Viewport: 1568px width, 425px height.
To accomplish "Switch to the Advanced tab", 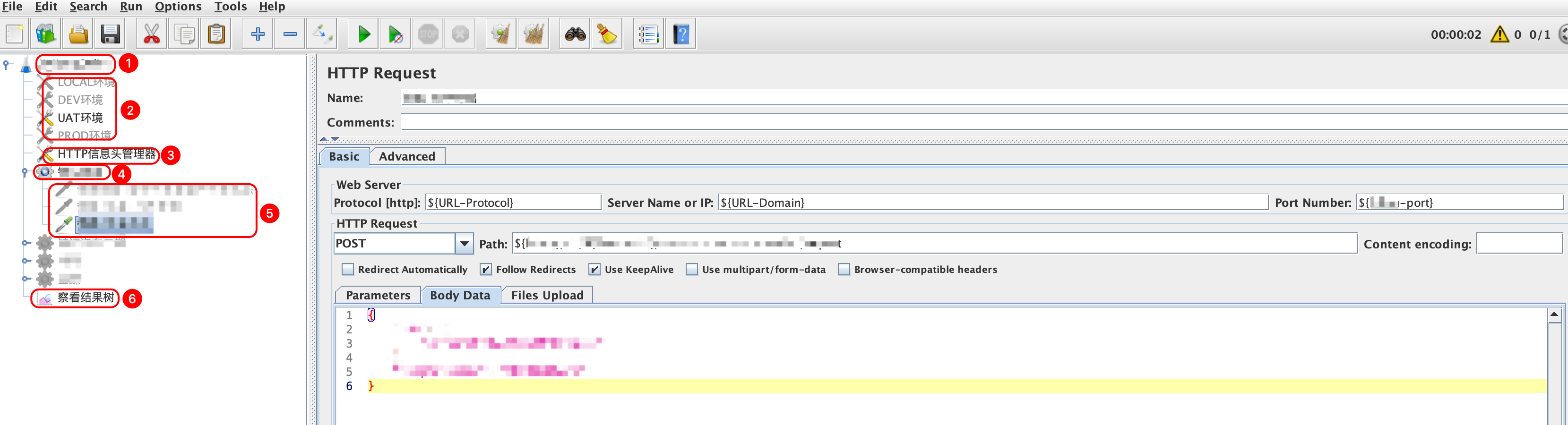I will [407, 156].
